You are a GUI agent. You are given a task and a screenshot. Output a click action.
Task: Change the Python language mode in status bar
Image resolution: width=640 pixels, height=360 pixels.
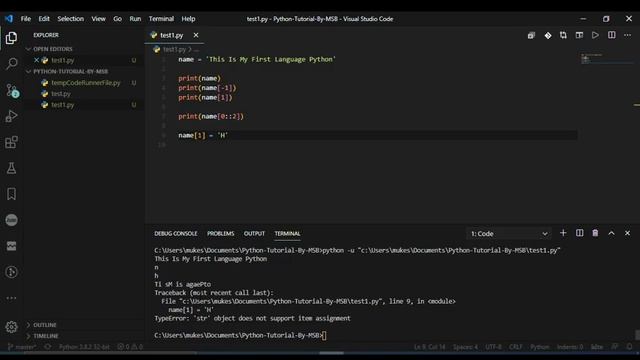pos(540,347)
